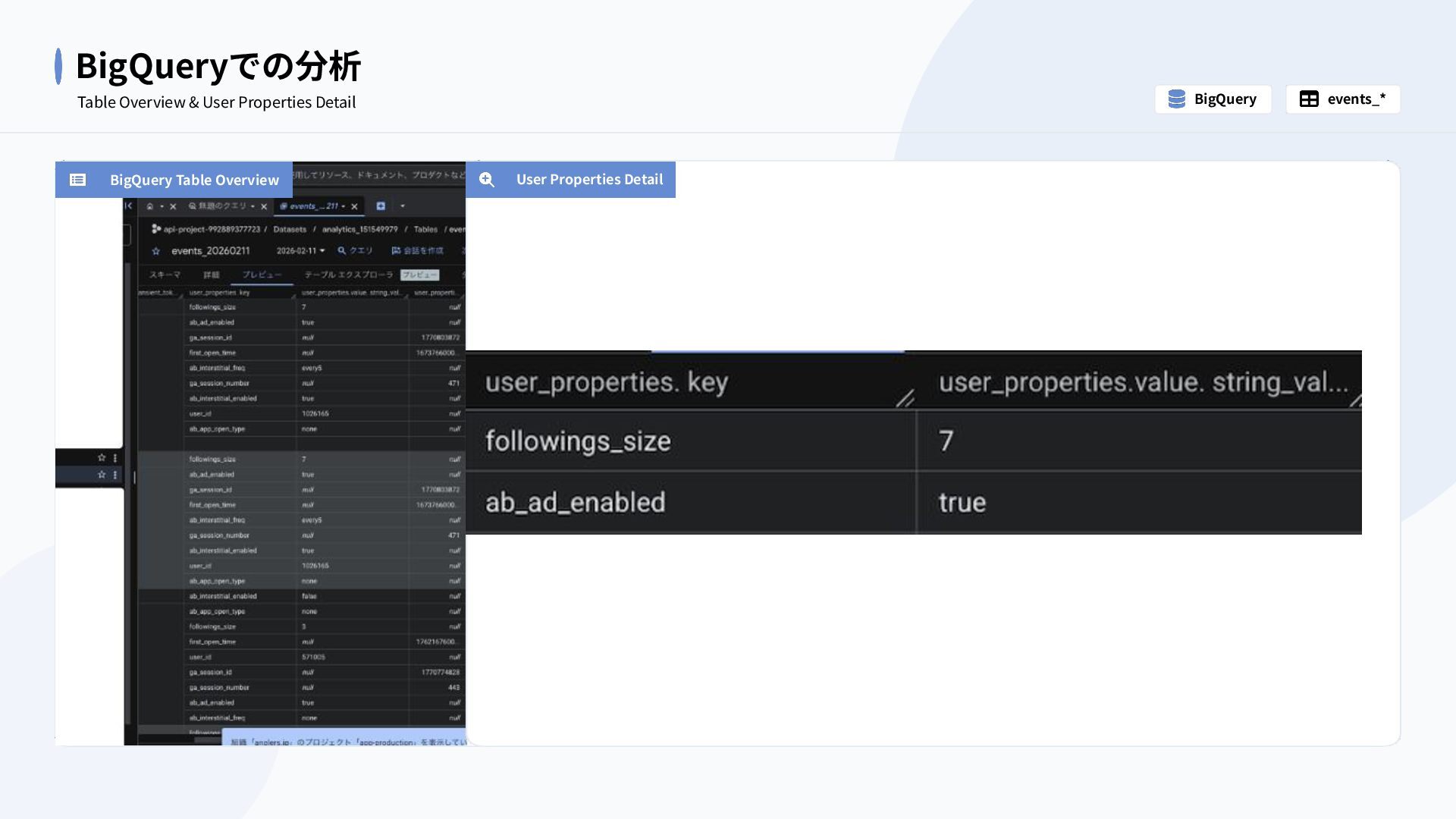Click the home tab icon
1456x819 pixels.
click(x=150, y=206)
